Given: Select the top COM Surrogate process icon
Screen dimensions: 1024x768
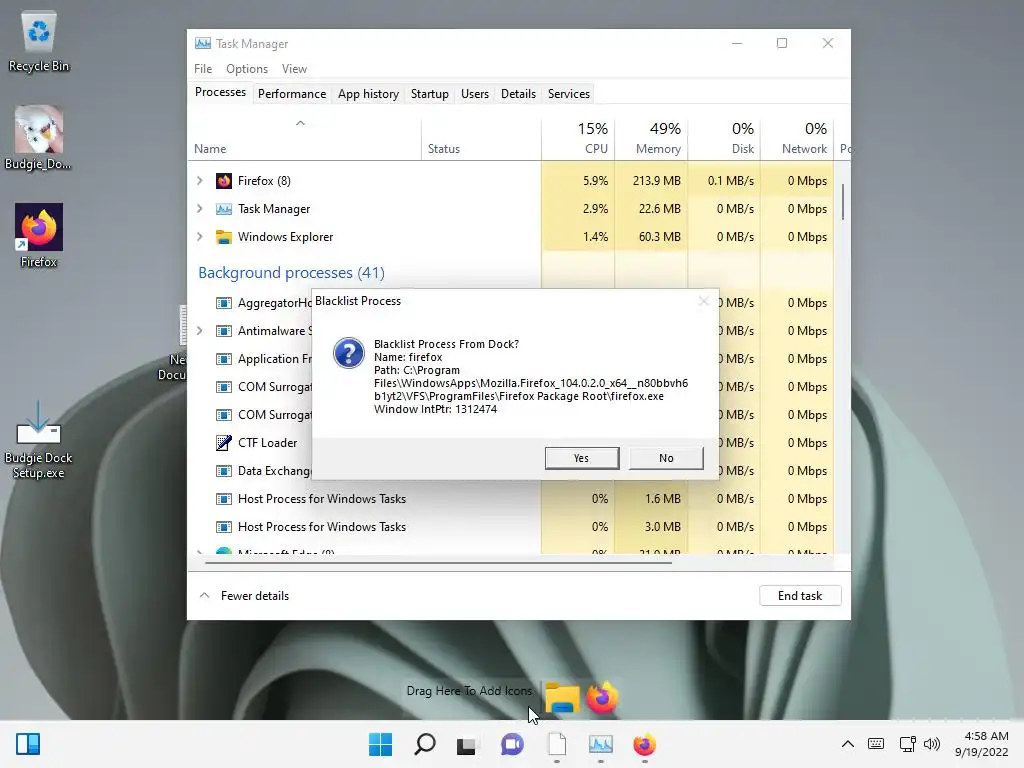Looking at the screenshot, I should [x=224, y=387].
